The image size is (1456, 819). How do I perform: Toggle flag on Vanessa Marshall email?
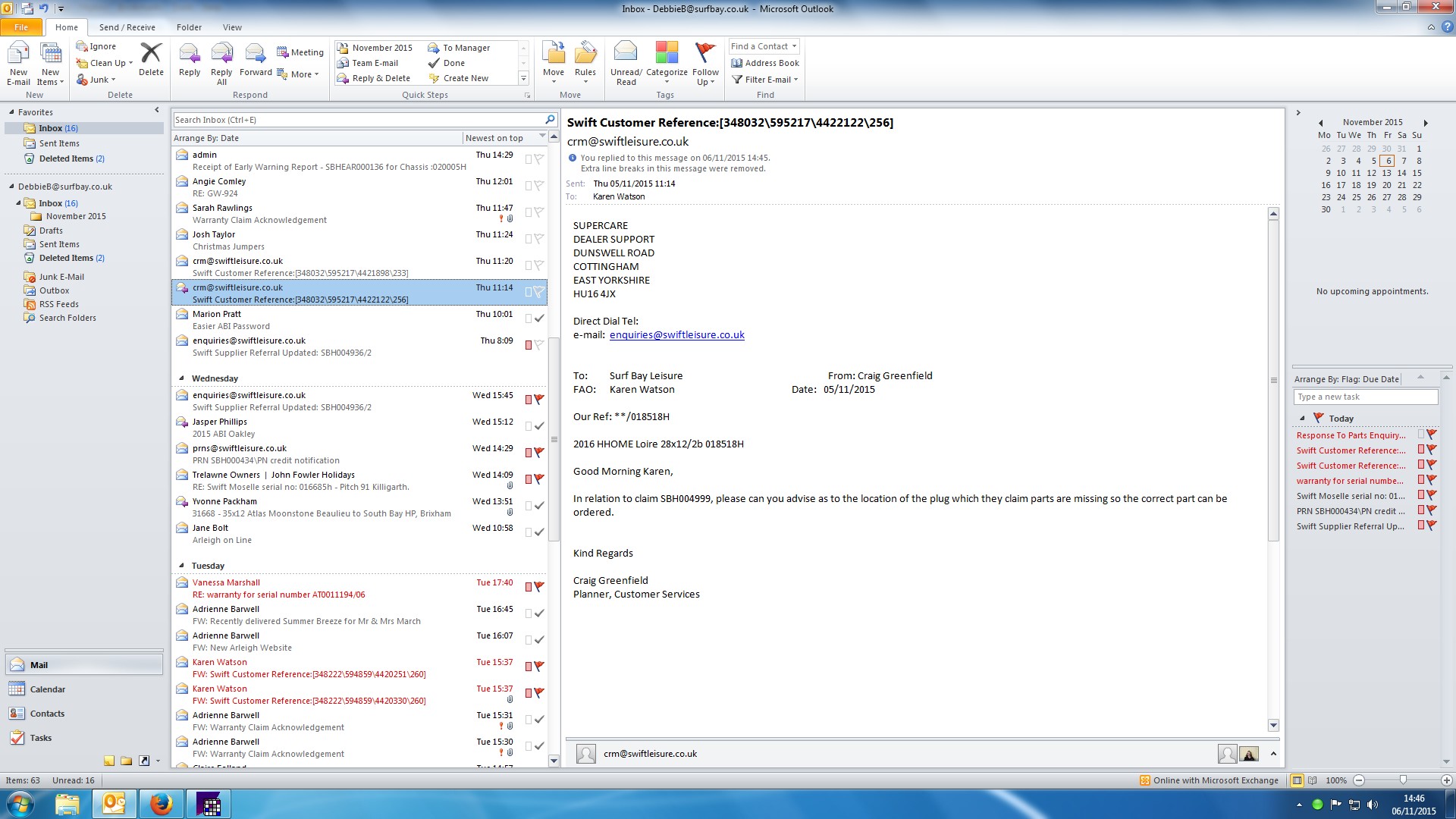(538, 587)
